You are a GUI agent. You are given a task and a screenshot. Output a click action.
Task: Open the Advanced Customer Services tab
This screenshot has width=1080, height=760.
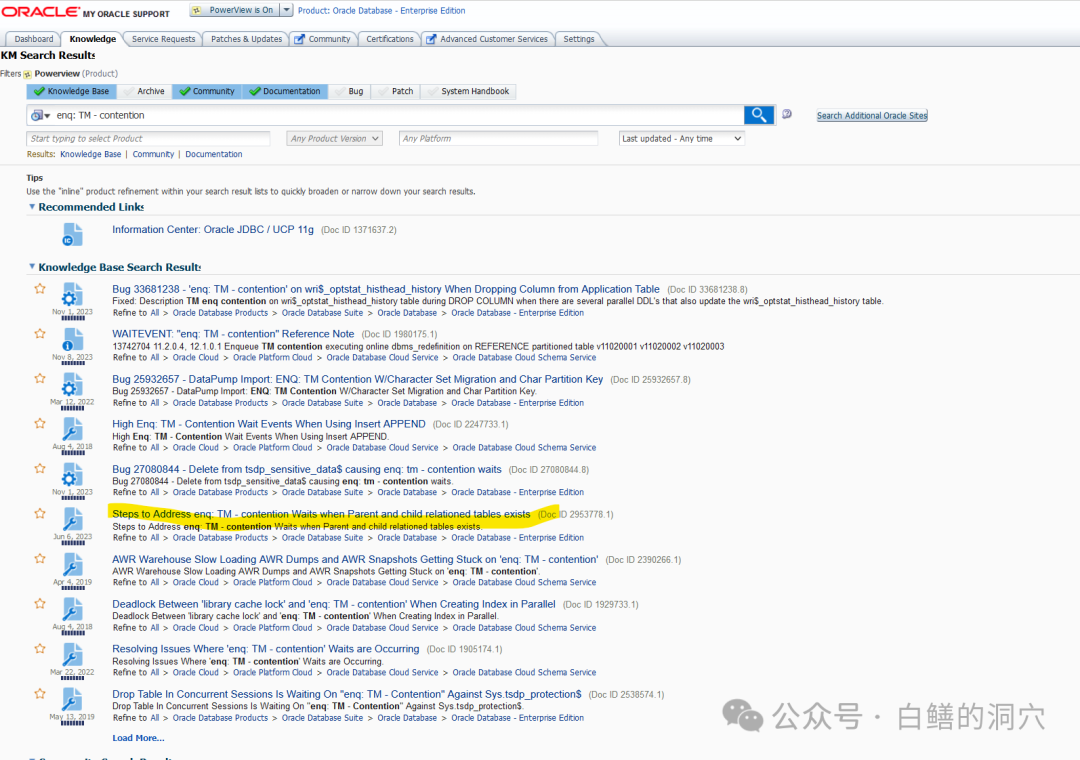pyautogui.click(x=488, y=39)
